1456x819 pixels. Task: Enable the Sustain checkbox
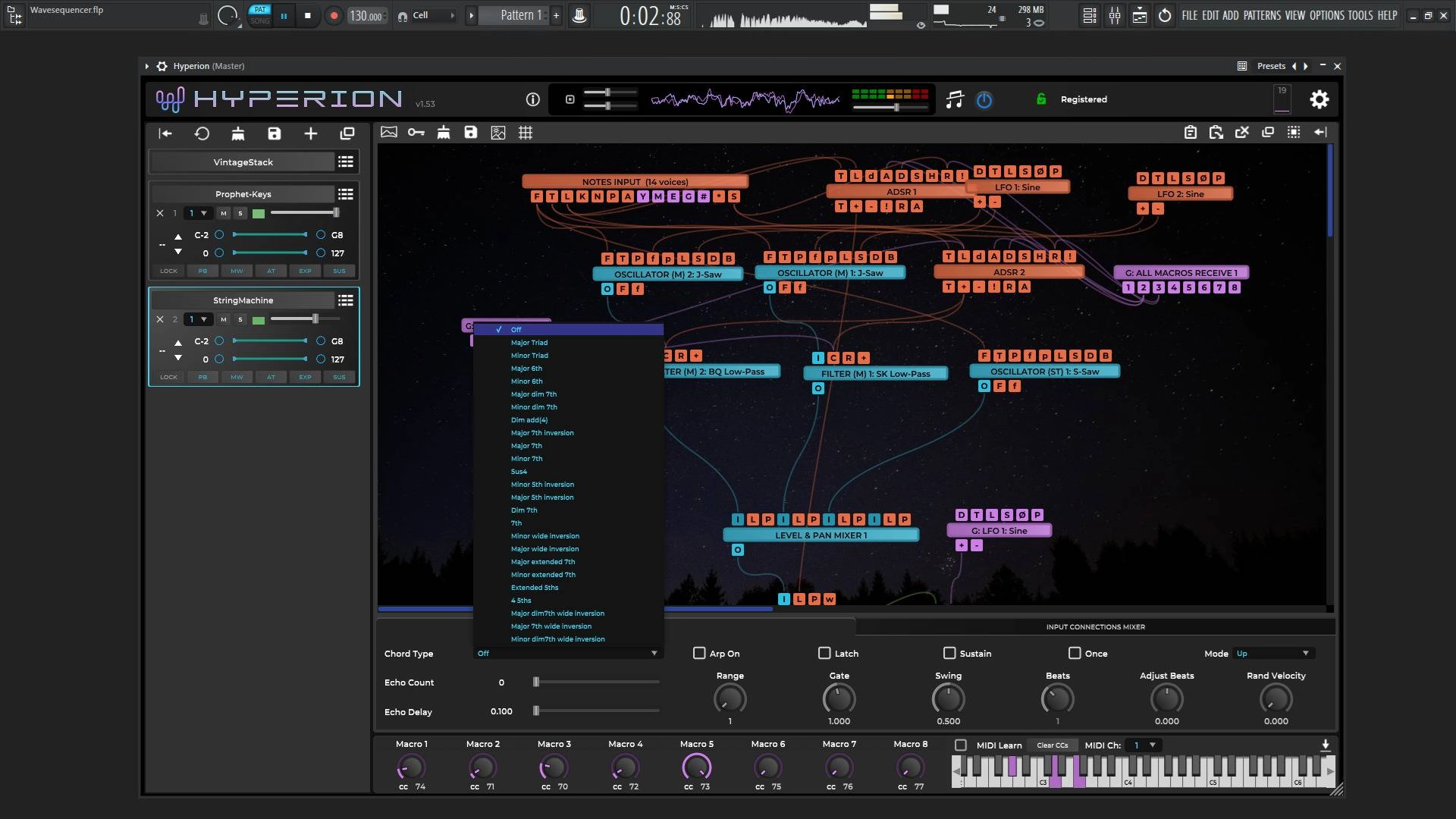click(949, 653)
